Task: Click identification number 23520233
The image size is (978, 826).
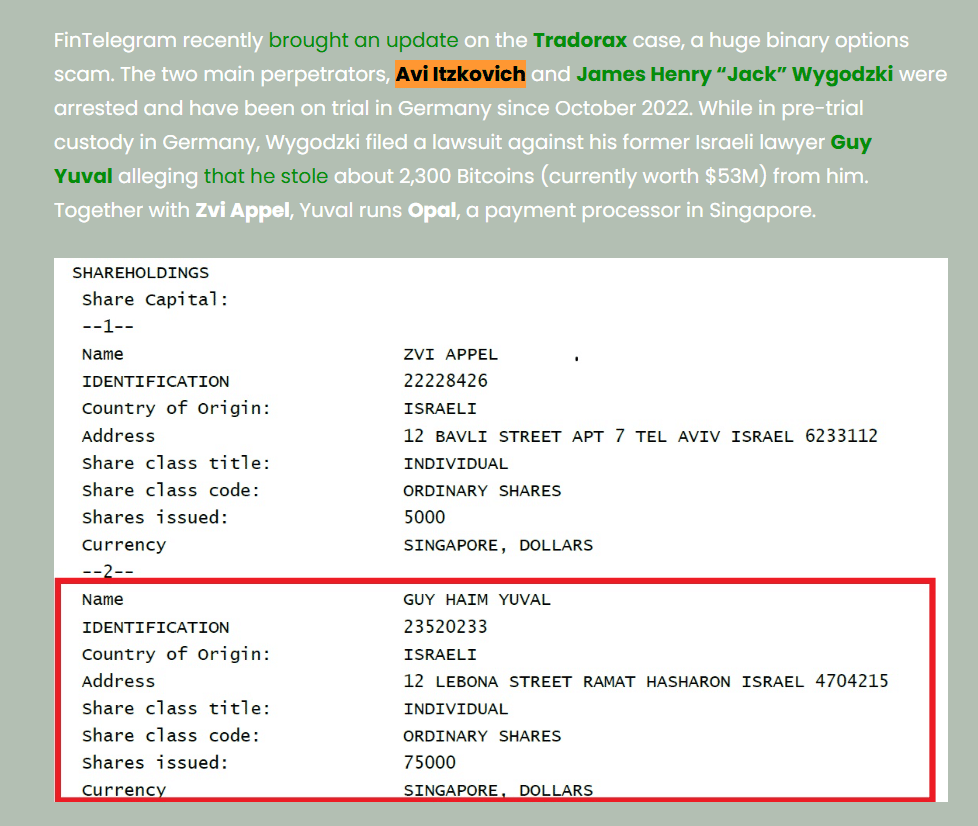Action: (445, 627)
